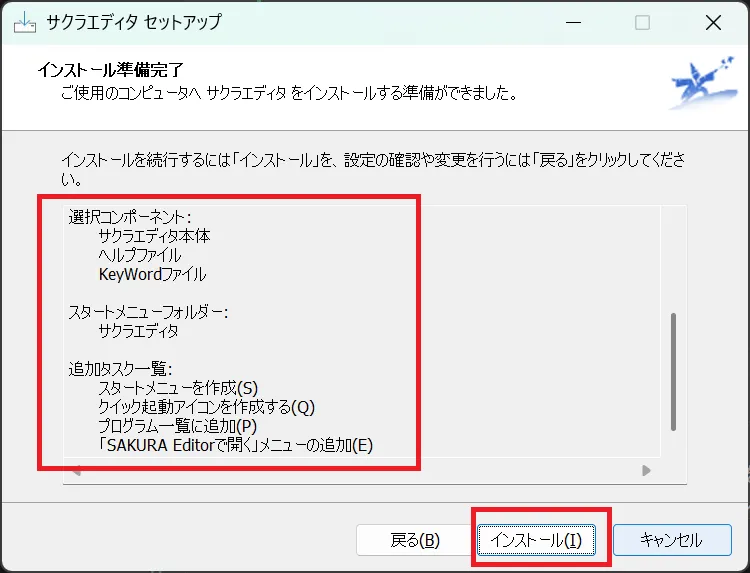Click the setup installer icon in title bar

click(25, 22)
